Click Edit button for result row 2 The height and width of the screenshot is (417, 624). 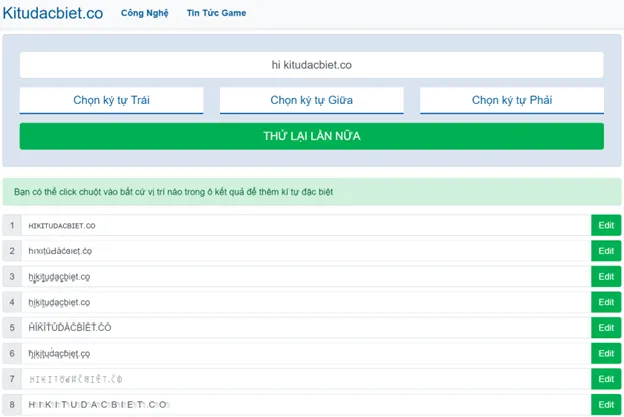(605, 251)
